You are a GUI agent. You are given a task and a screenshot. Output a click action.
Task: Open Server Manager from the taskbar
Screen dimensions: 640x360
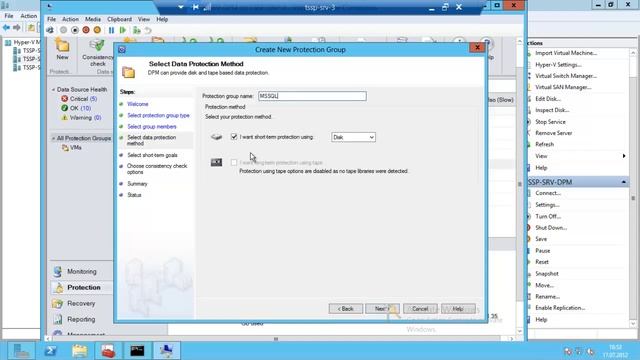pos(21,351)
